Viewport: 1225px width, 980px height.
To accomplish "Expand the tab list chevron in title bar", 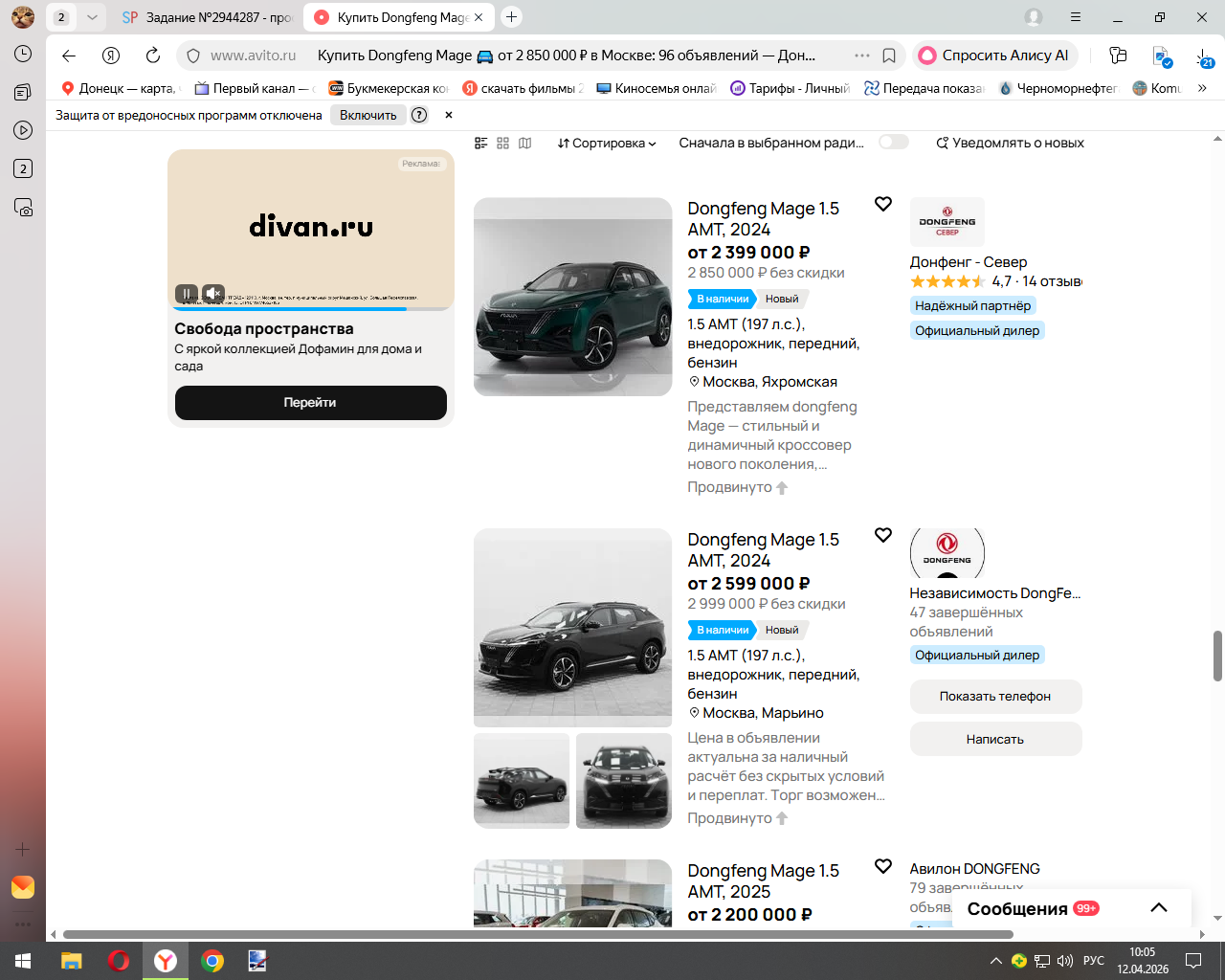I will pos(92,17).
